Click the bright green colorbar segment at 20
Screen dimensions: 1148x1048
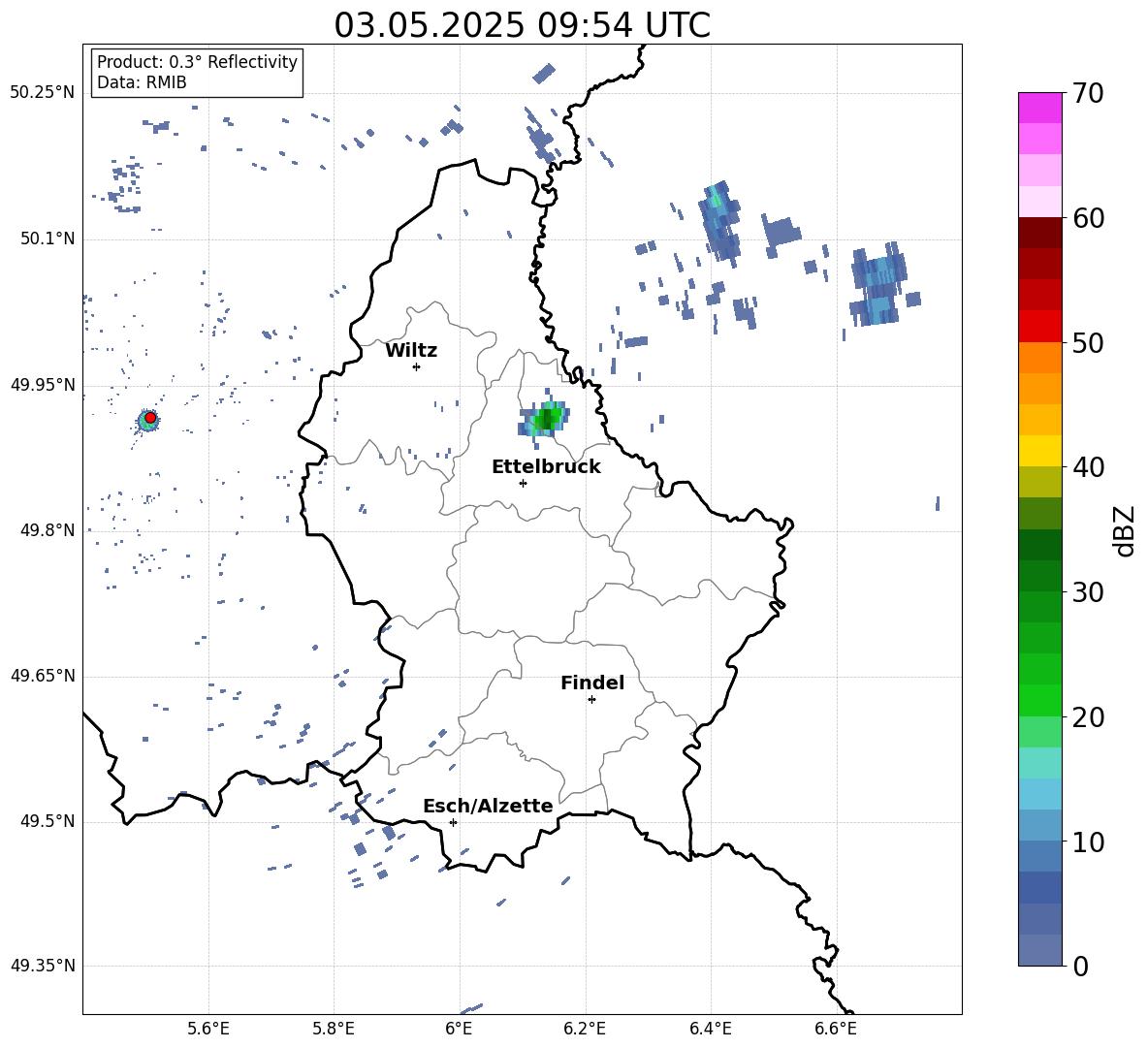point(1040,700)
